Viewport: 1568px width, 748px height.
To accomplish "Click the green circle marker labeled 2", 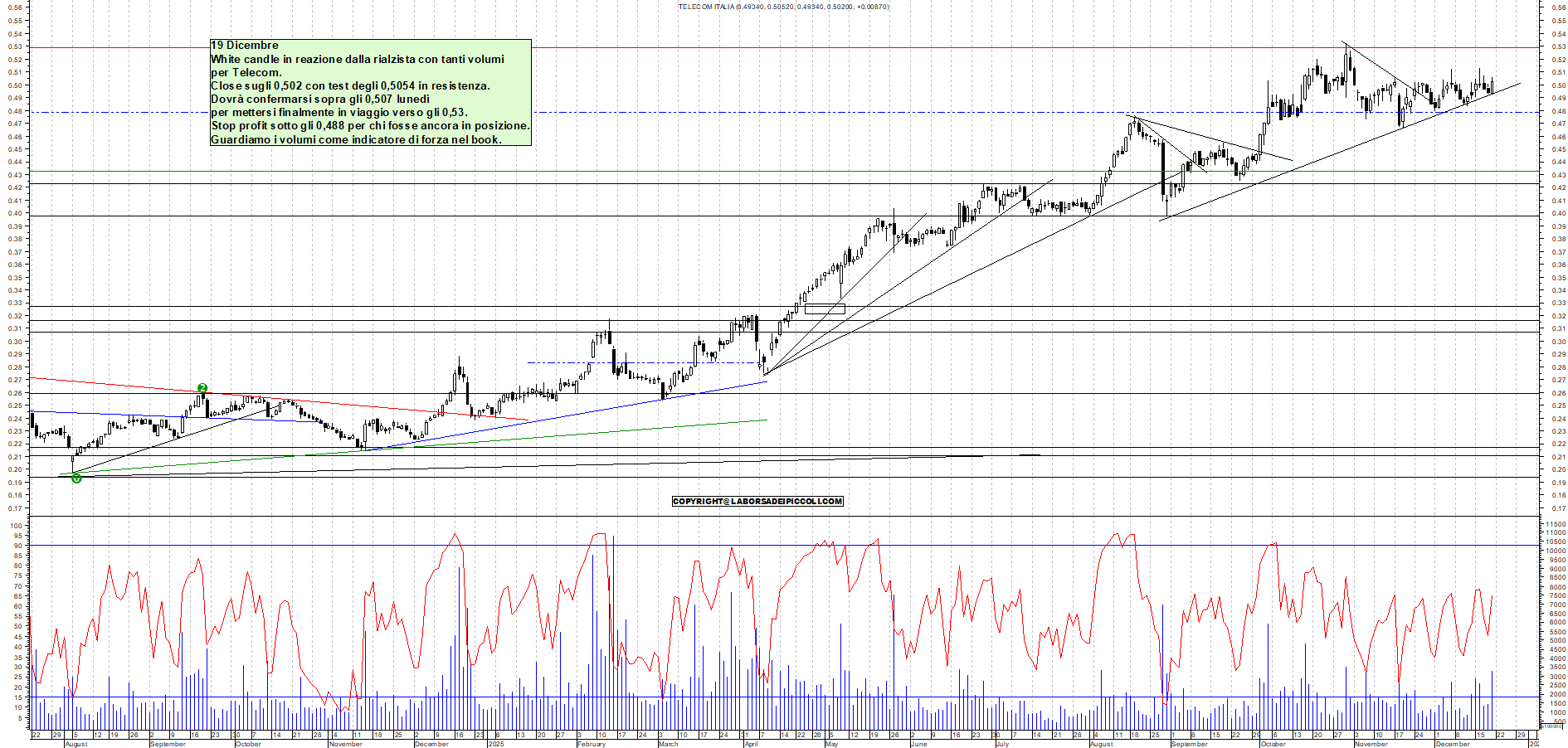I will pos(202,388).
